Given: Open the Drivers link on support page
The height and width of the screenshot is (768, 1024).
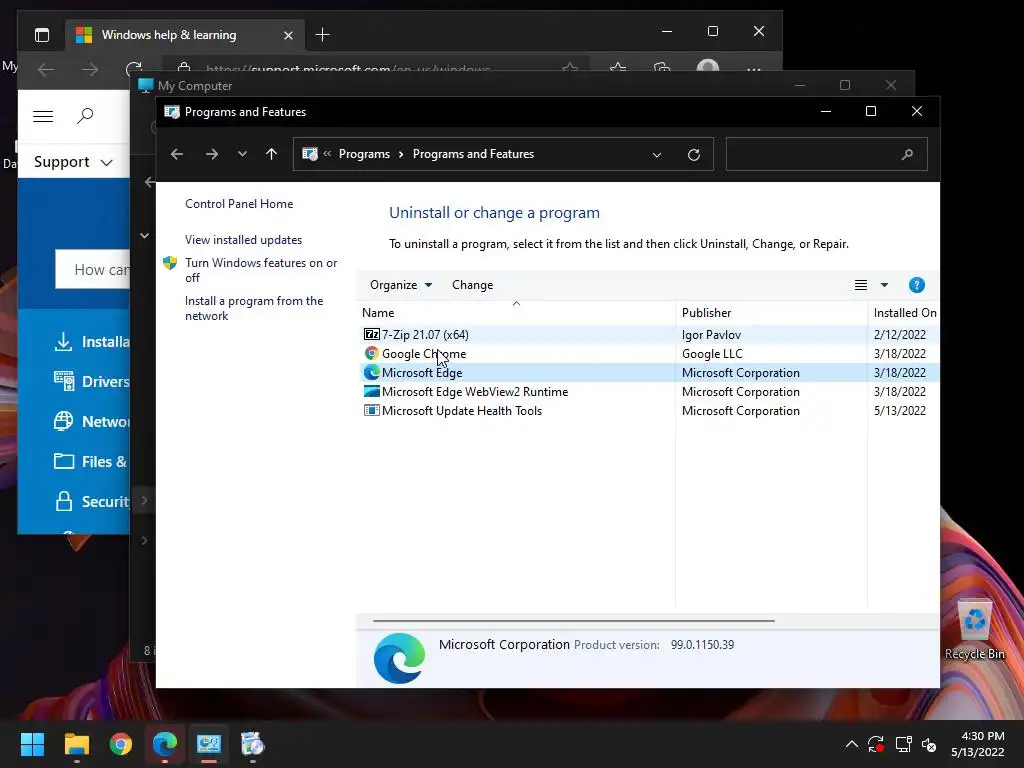Looking at the screenshot, I should (91, 381).
